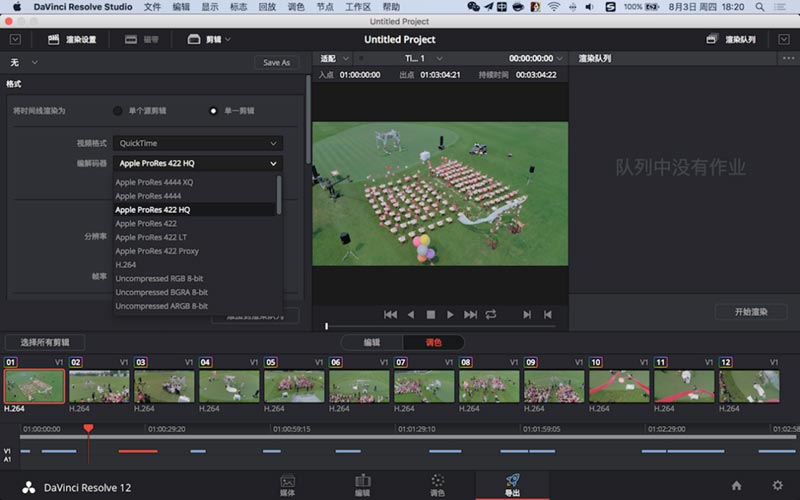Click the home icon at bottom right
This screenshot has height=500, width=800.
coord(736,485)
